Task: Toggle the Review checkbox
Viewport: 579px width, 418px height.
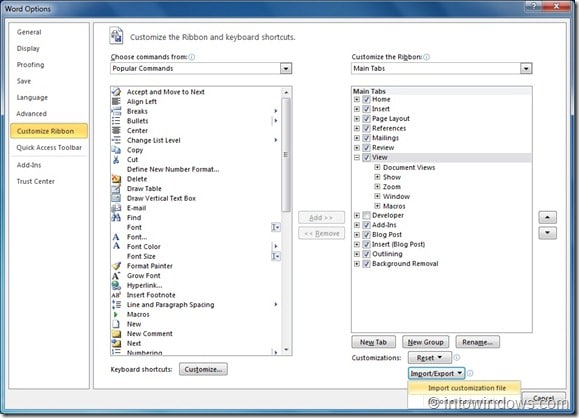Action: (366, 147)
